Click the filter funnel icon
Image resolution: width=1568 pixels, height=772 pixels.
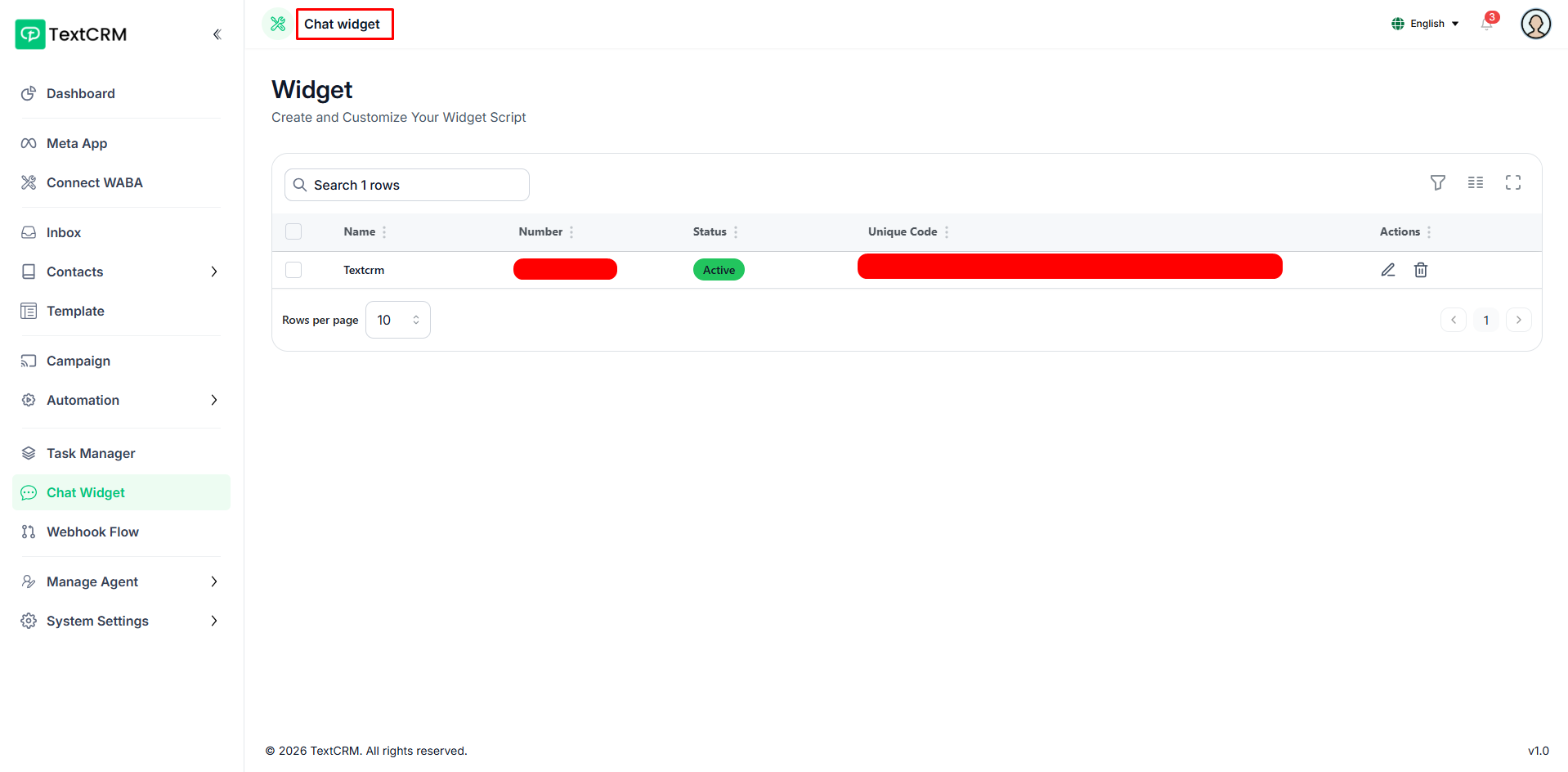point(1437,182)
